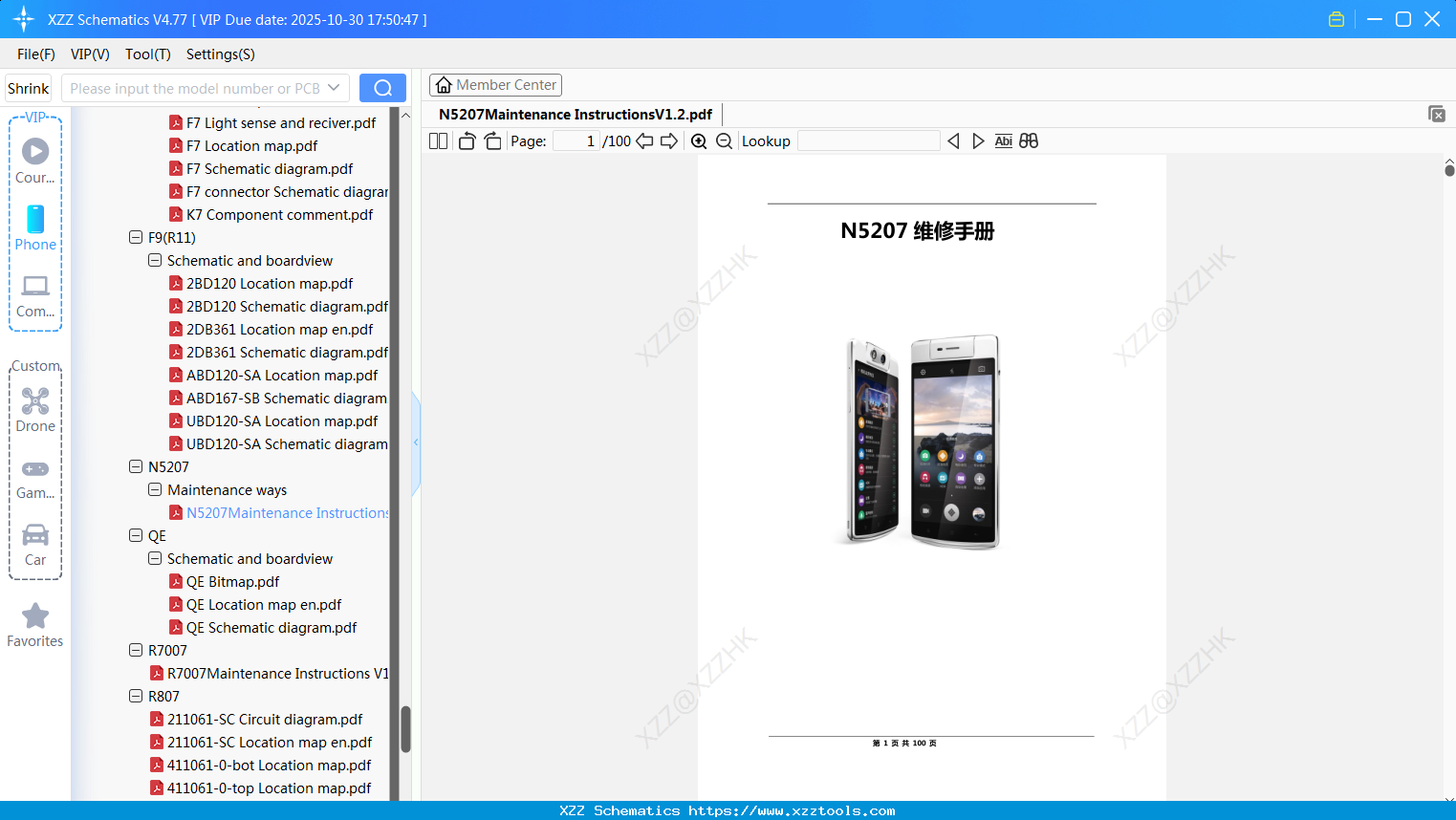Open UBD120-SA Location map.pdf
This screenshot has width=1456, height=820.
(282, 421)
